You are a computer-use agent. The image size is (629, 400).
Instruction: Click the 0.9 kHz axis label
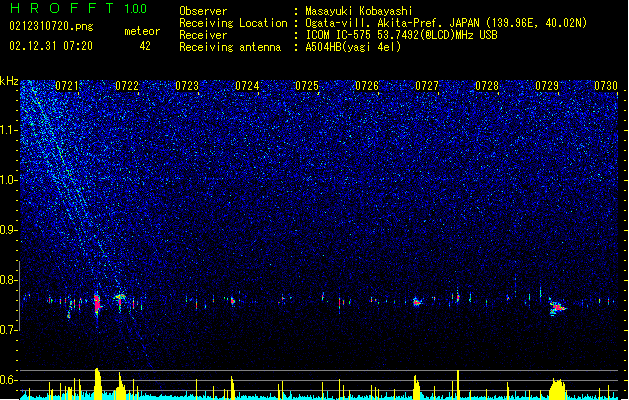coord(9,230)
